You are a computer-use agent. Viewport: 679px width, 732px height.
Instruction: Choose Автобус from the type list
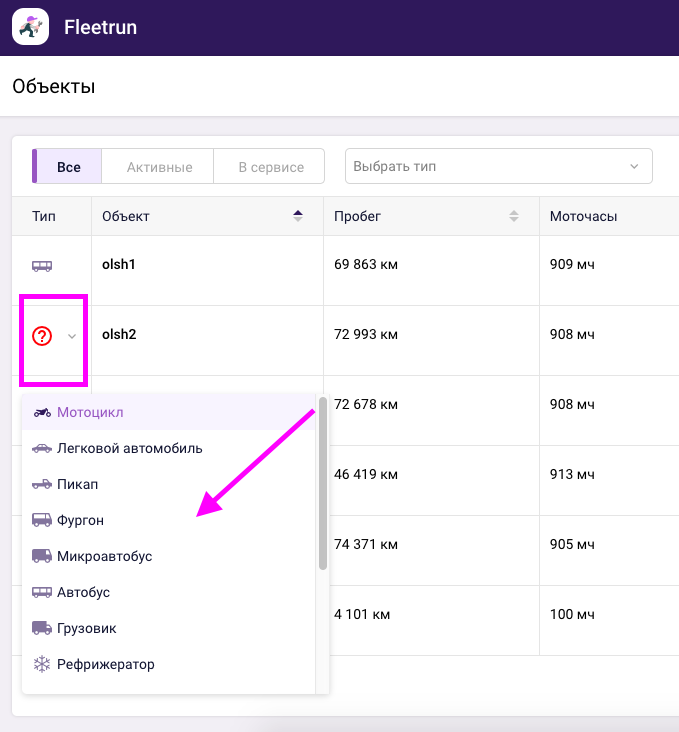83,592
